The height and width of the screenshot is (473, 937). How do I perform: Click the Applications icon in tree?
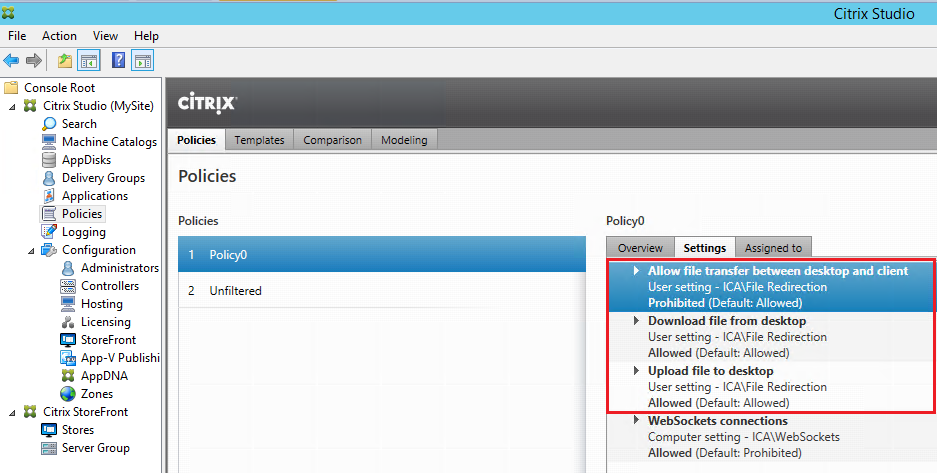click(49, 196)
